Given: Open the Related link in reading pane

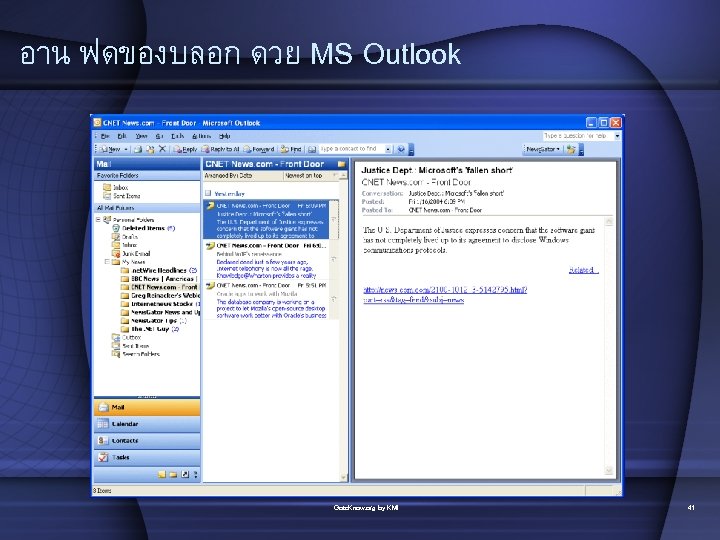Looking at the screenshot, I should (x=583, y=270).
